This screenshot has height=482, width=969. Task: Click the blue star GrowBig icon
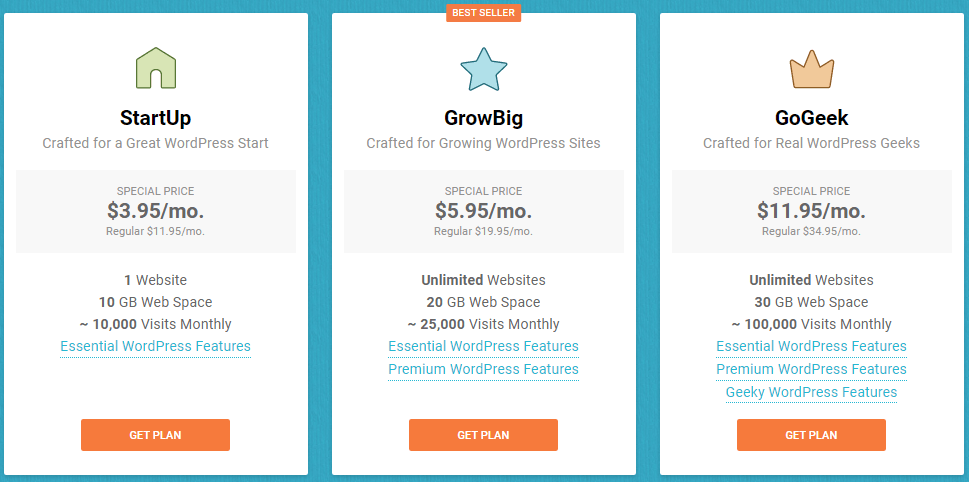[484, 69]
